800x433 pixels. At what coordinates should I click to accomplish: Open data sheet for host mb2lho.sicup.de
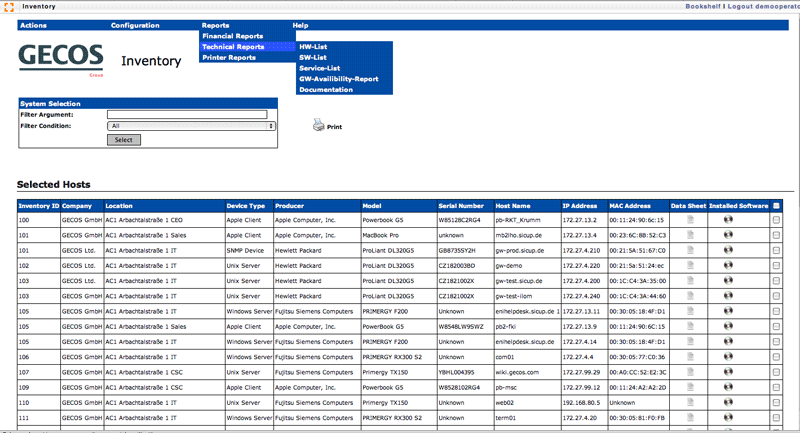coord(690,235)
